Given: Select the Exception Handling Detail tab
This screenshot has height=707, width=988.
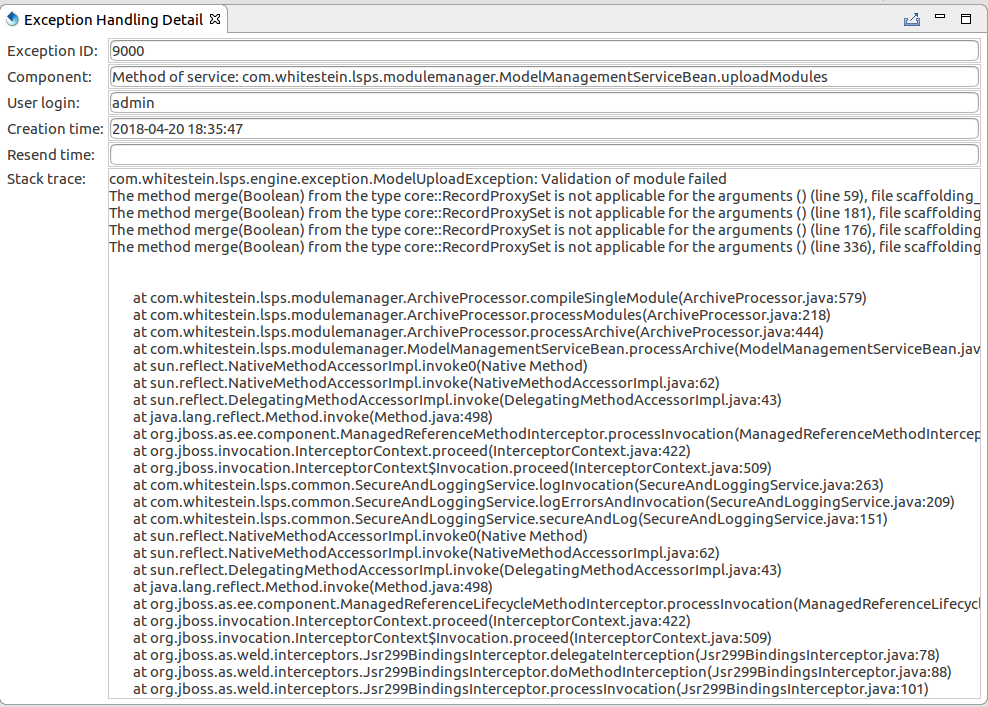Looking at the screenshot, I should 113,20.
